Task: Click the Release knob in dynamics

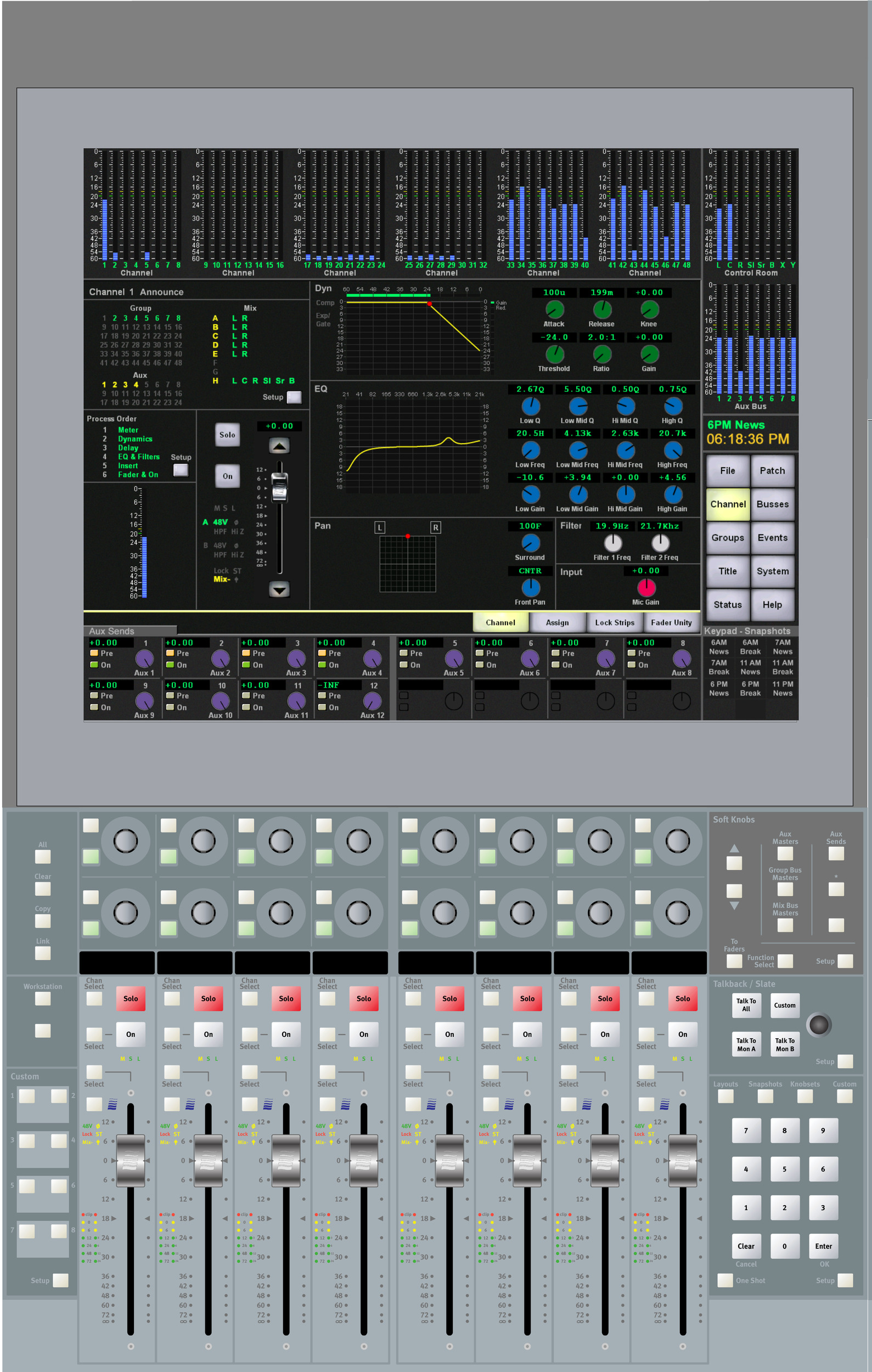Action: (601, 310)
